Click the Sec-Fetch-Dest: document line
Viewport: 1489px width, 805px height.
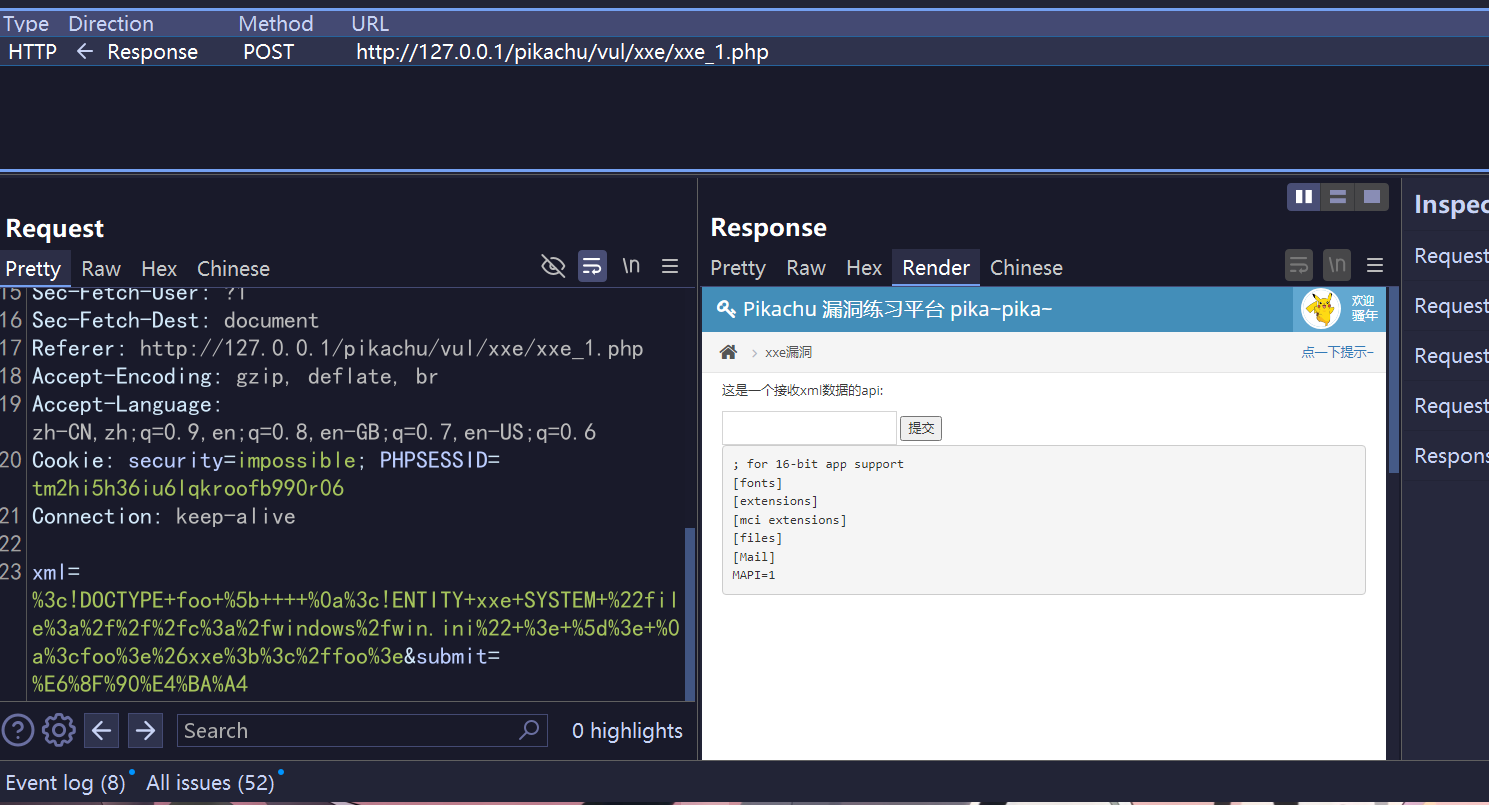click(175, 320)
